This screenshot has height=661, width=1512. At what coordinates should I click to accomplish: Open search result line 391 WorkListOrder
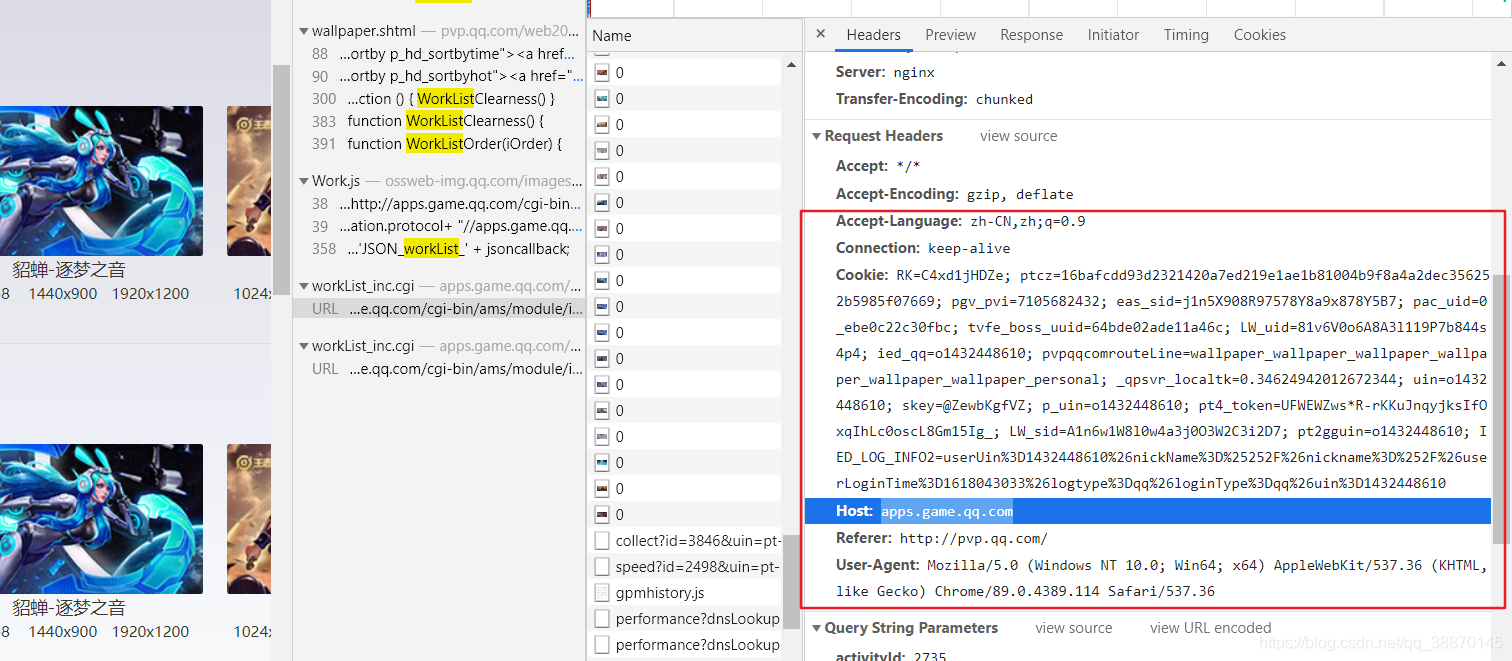click(x=439, y=144)
